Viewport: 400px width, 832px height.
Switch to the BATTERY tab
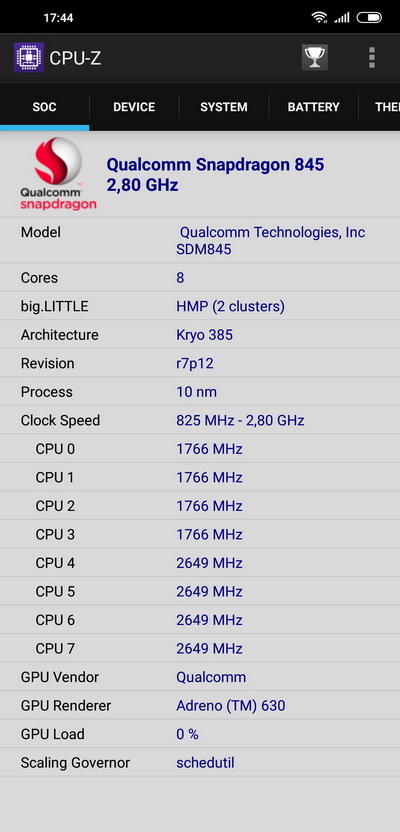pyautogui.click(x=314, y=107)
